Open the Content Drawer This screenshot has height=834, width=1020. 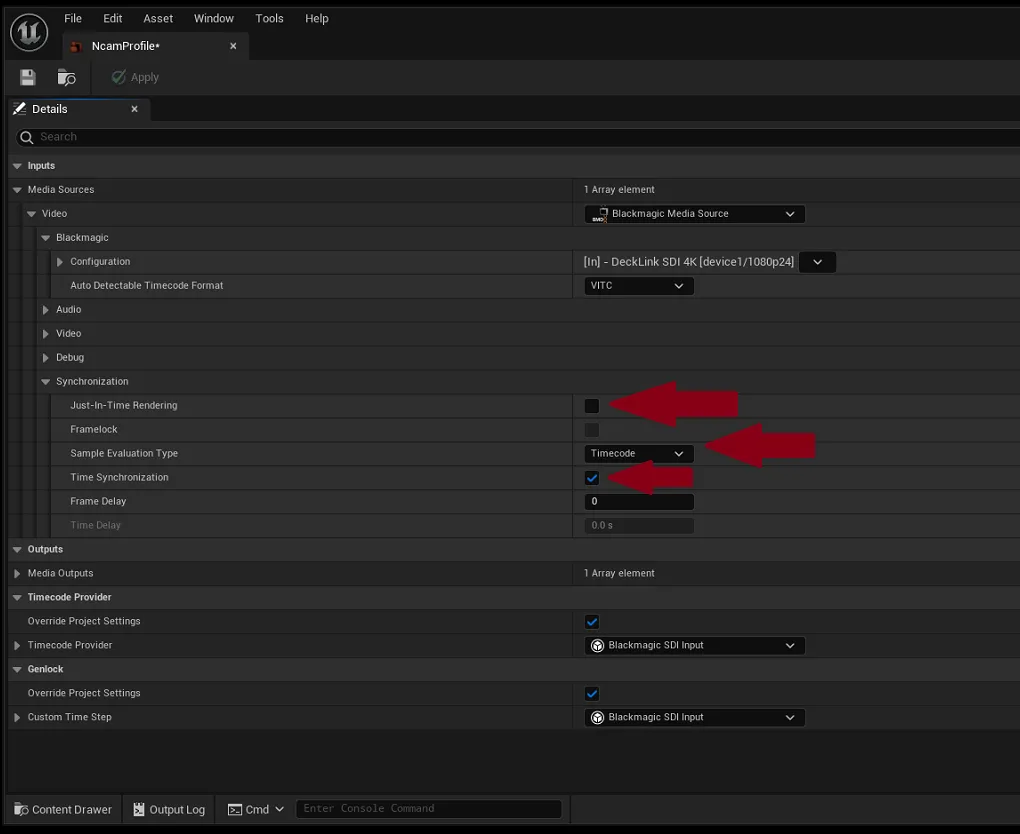(63, 809)
